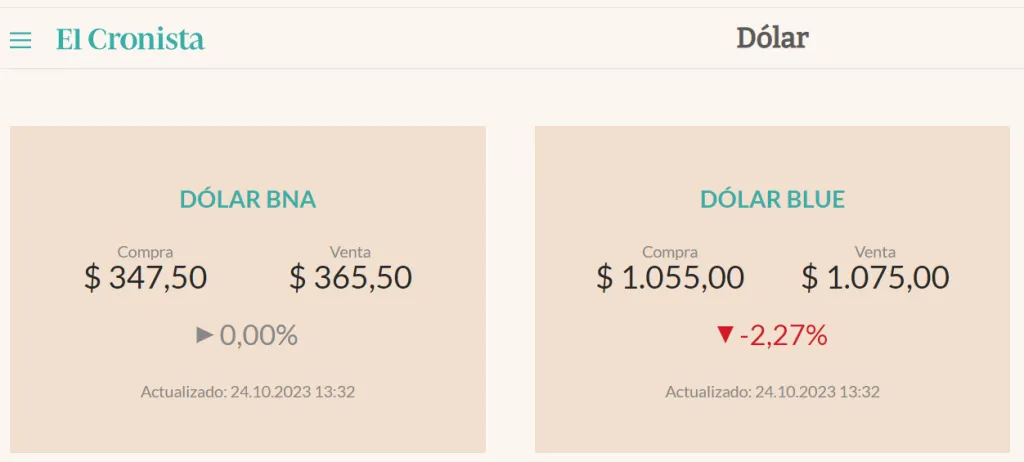Click the Venta label in Blue card
The width and height of the screenshot is (1024, 462).
click(x=875, y=252)
